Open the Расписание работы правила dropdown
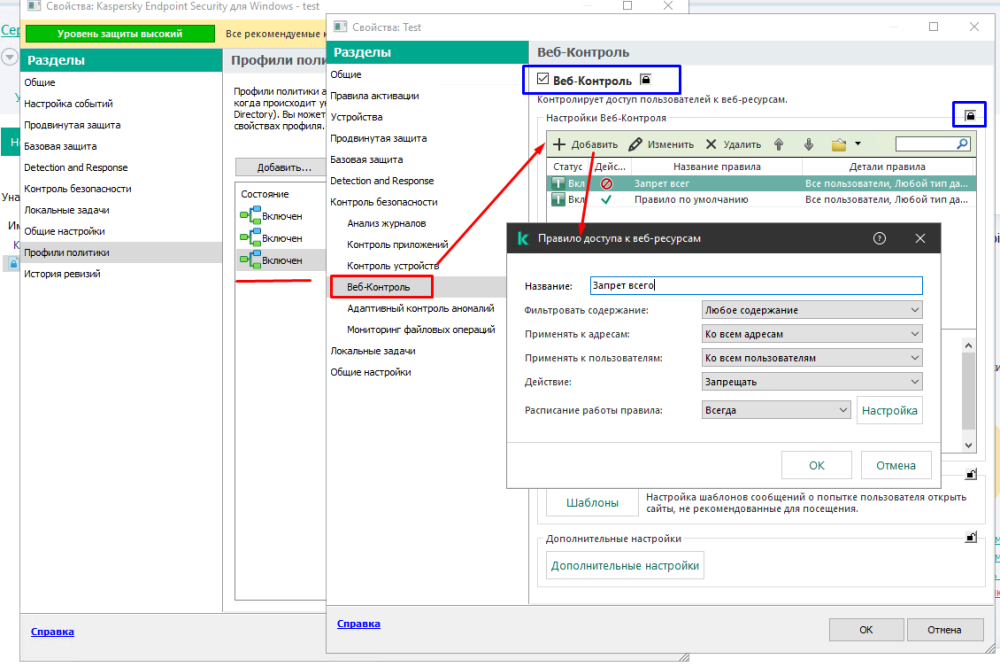Viewport: 1000px width, 667px height. click(x=775, y=410)
